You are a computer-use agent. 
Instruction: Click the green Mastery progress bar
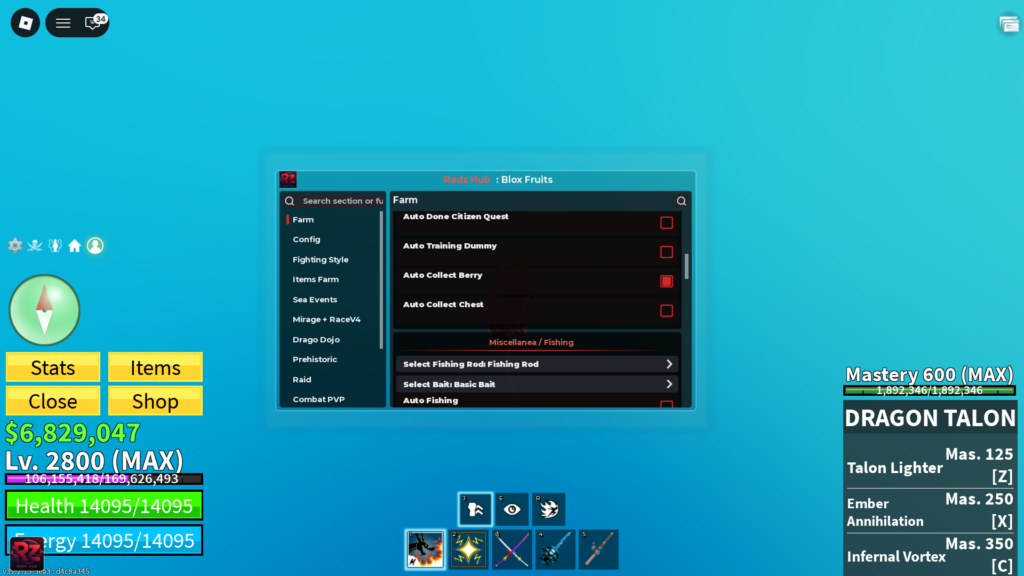929,391
